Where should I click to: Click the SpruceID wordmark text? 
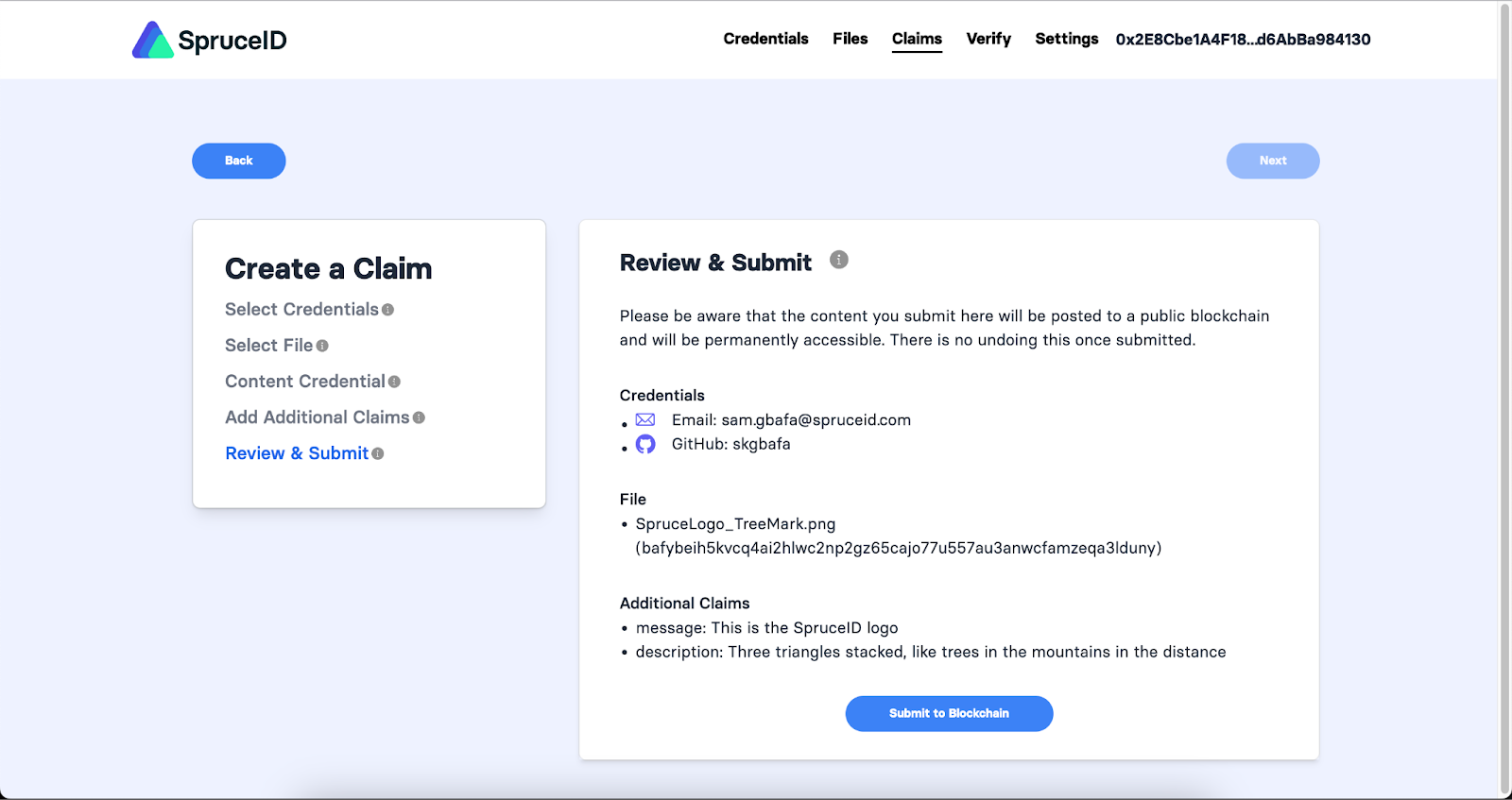[x=232, y=41]
